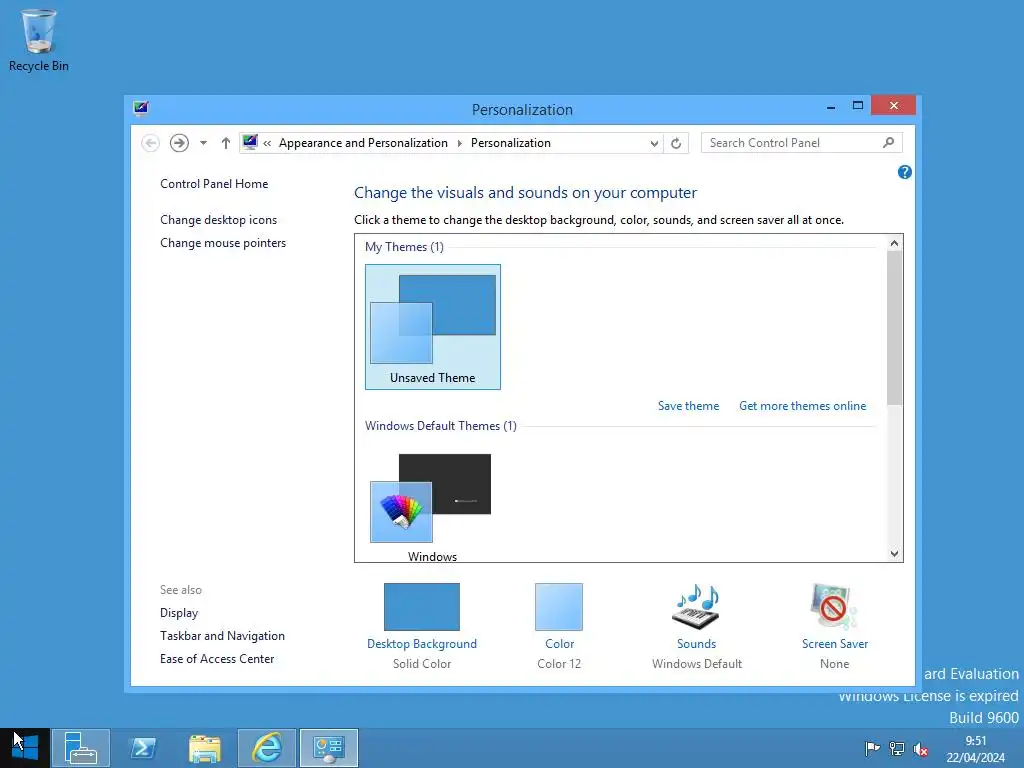Click Windows Default Themes (1) group header
The width and height of the screenshot is (1024, 768).
(x=441, y=426)
